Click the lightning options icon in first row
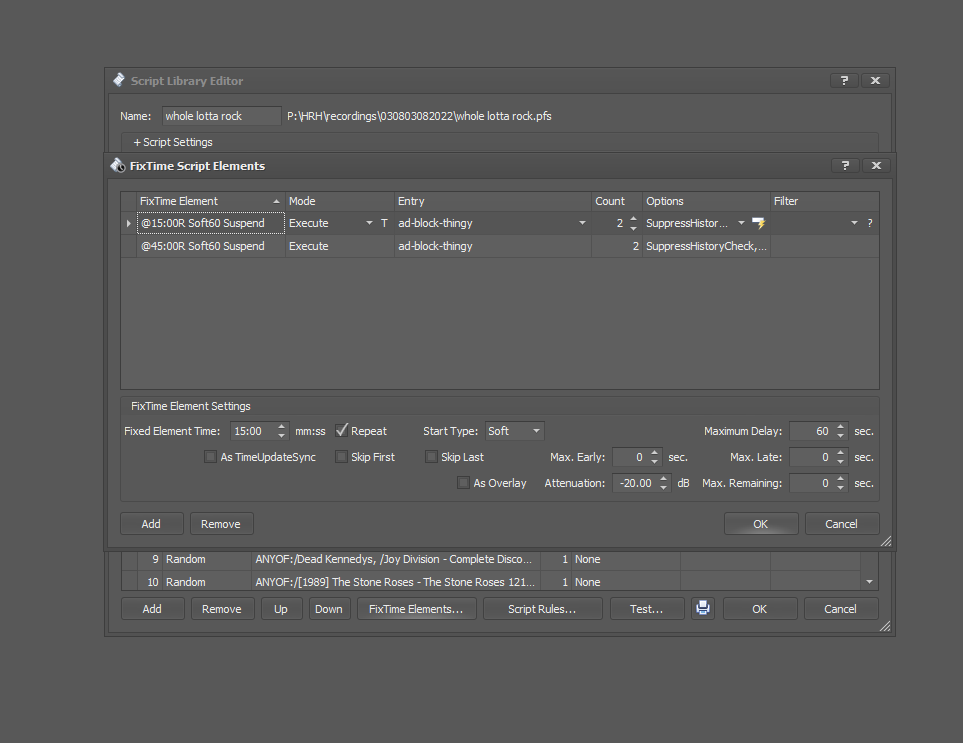This screenshot has height=743, width=963. pyautogui.click(x=758, y=223)
